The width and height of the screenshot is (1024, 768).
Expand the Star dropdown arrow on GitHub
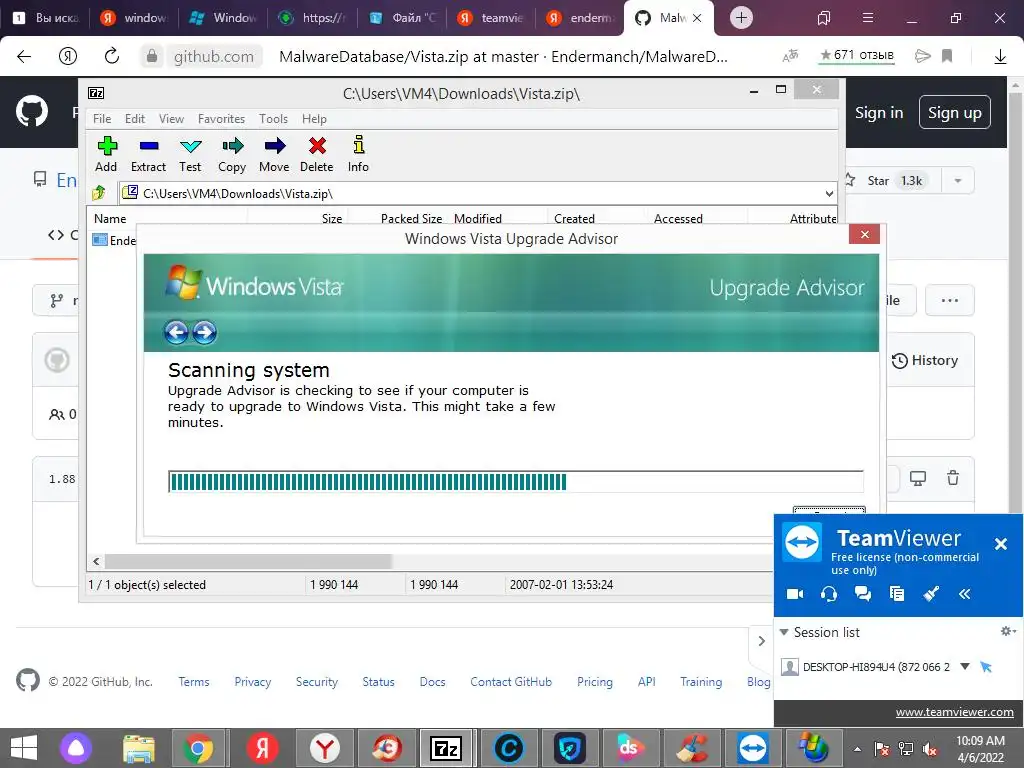(x=957, y=180)
